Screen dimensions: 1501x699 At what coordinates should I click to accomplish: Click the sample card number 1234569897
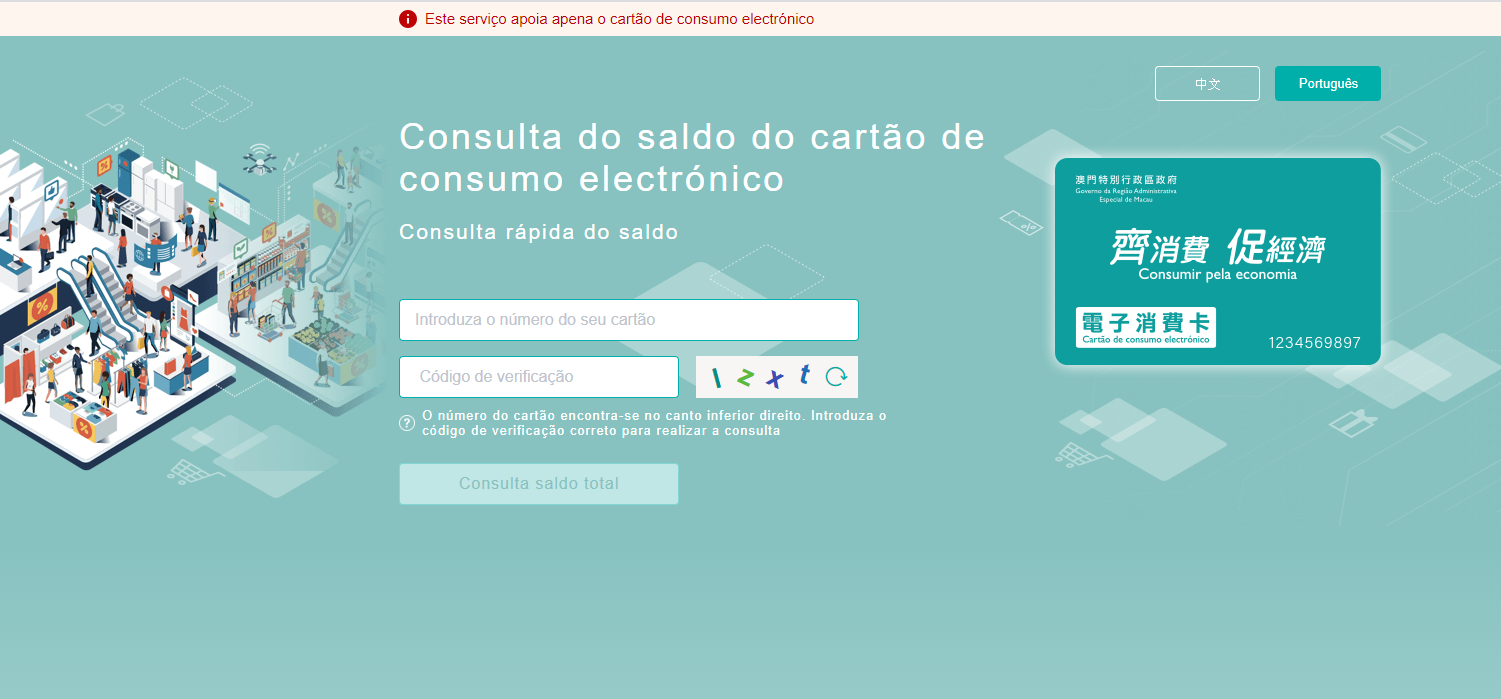tap(1314, 343)
